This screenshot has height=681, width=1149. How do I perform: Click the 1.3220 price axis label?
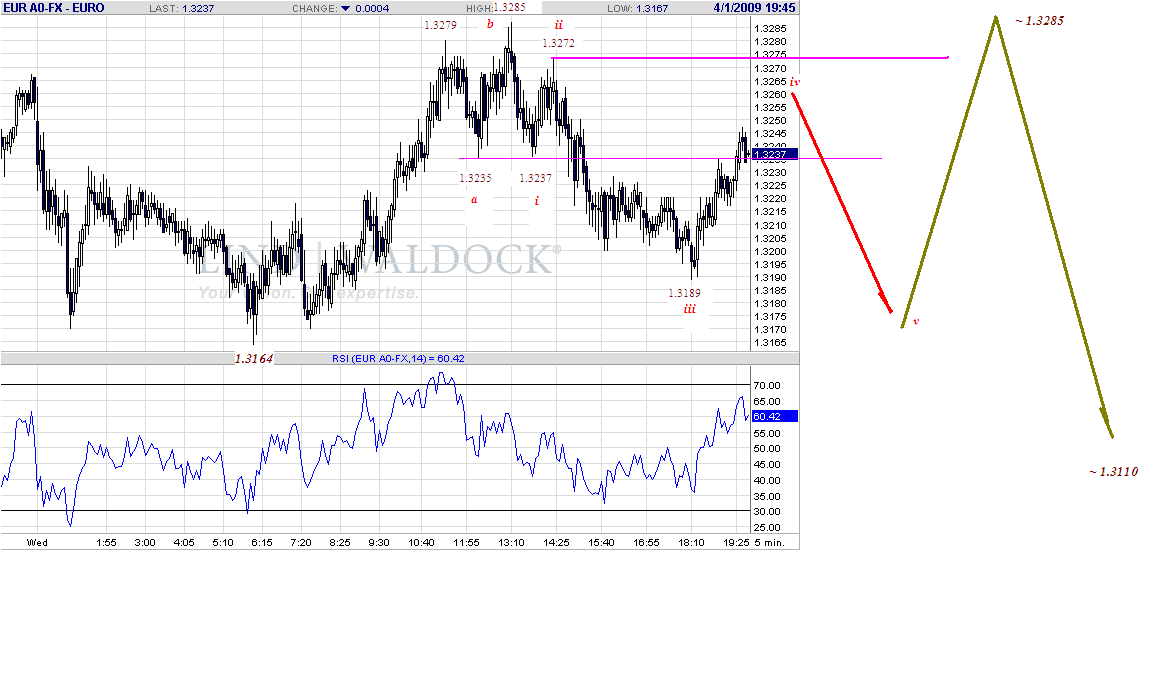(770, 199)
